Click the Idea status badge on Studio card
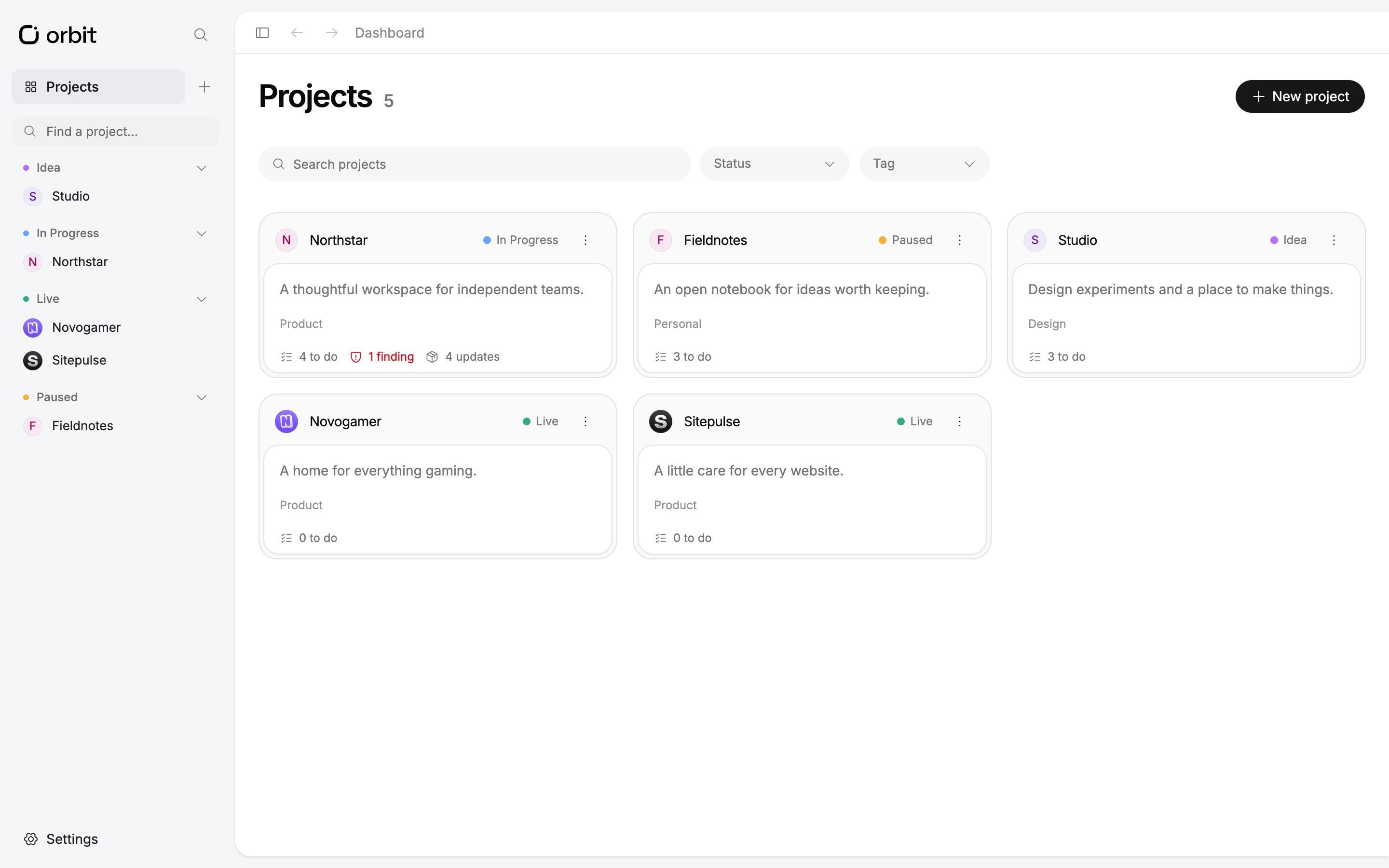This screenshot has width=1389, height=868. coord(1288,240)
